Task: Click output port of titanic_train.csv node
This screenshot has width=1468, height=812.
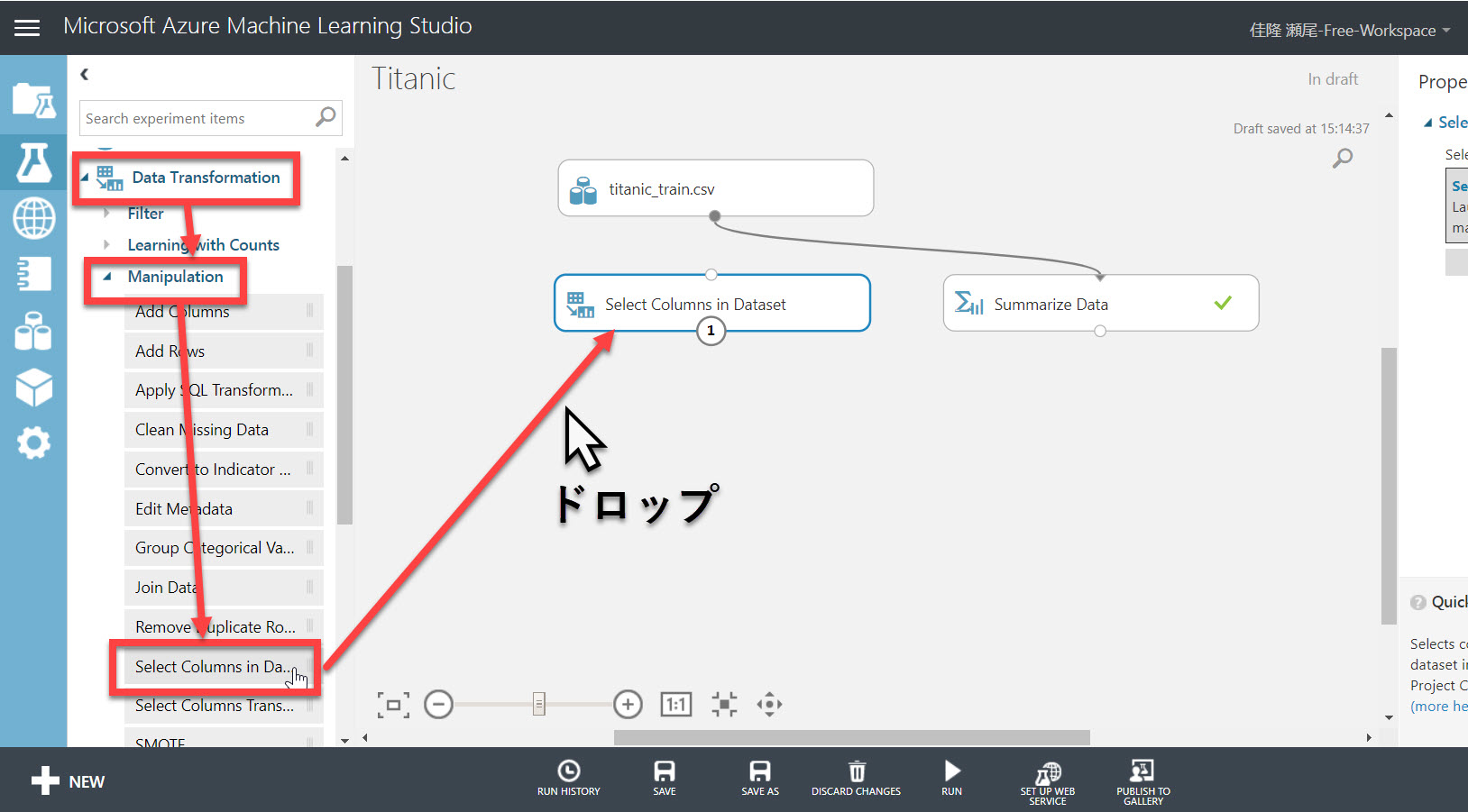Action: [714, 216]
